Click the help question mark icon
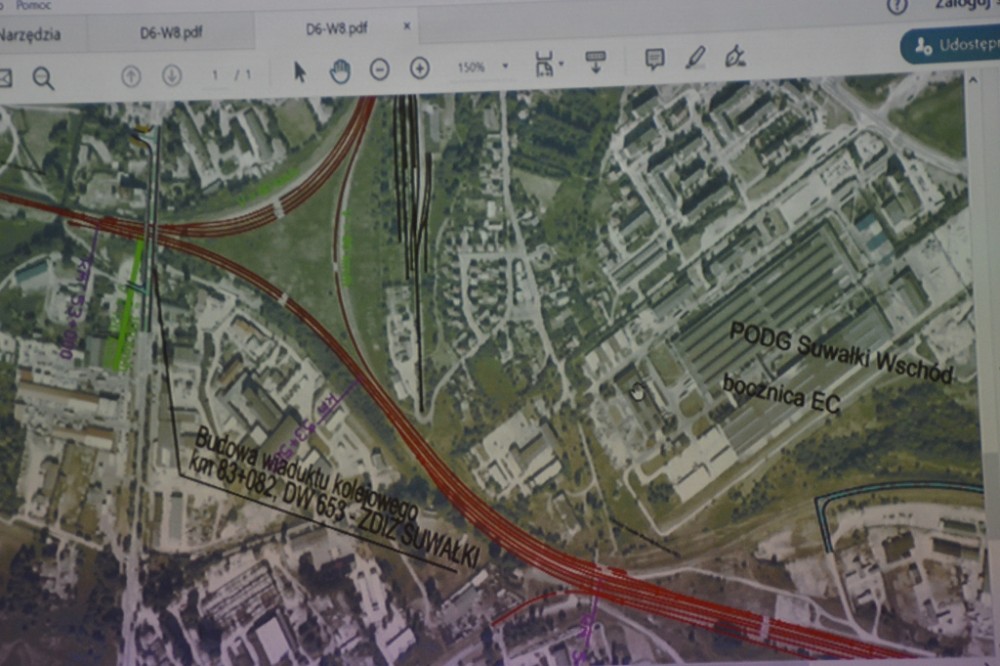This screenshot has width=1000, height=666. tap(897, 5)
